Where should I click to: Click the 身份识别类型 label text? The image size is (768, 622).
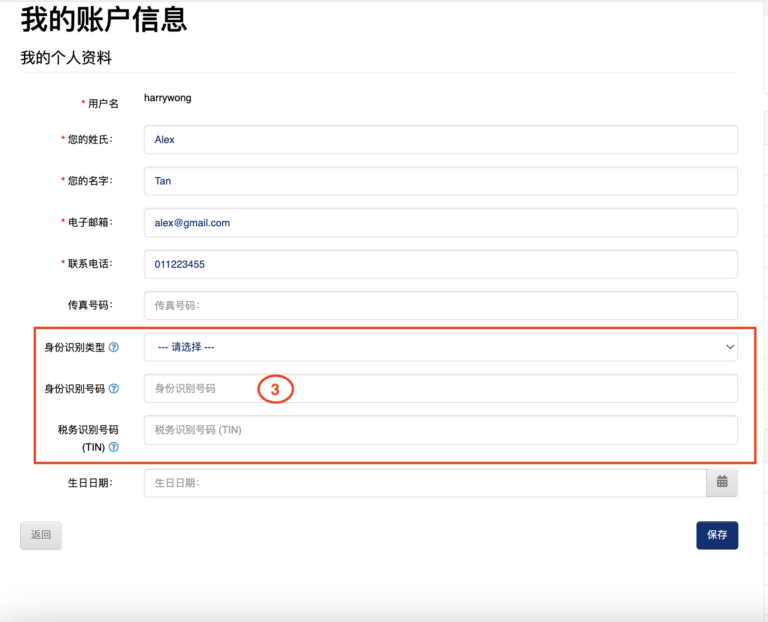tap(74, 347)
